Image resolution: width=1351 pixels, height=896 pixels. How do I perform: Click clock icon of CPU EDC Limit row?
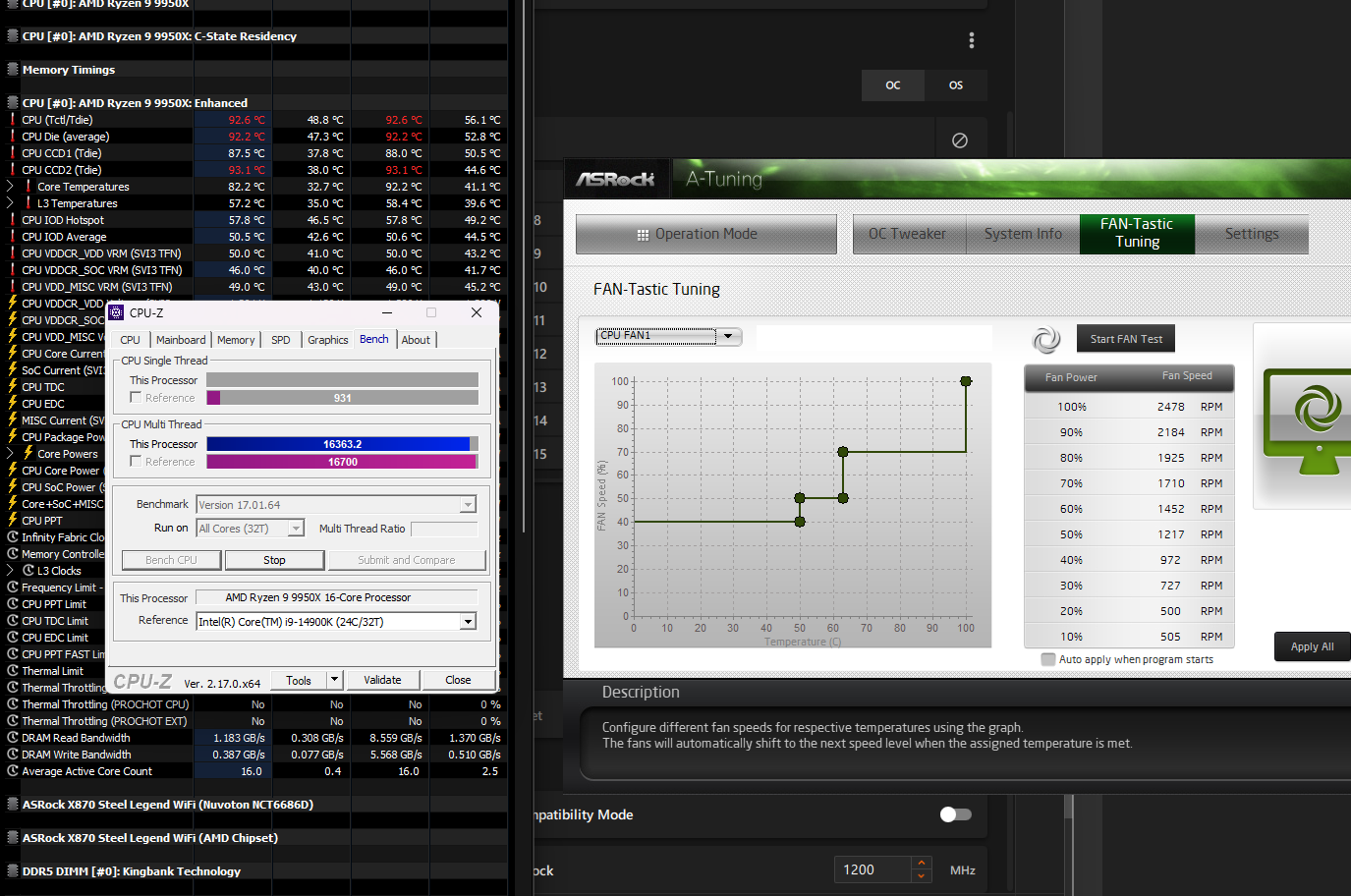coord(13,638)
